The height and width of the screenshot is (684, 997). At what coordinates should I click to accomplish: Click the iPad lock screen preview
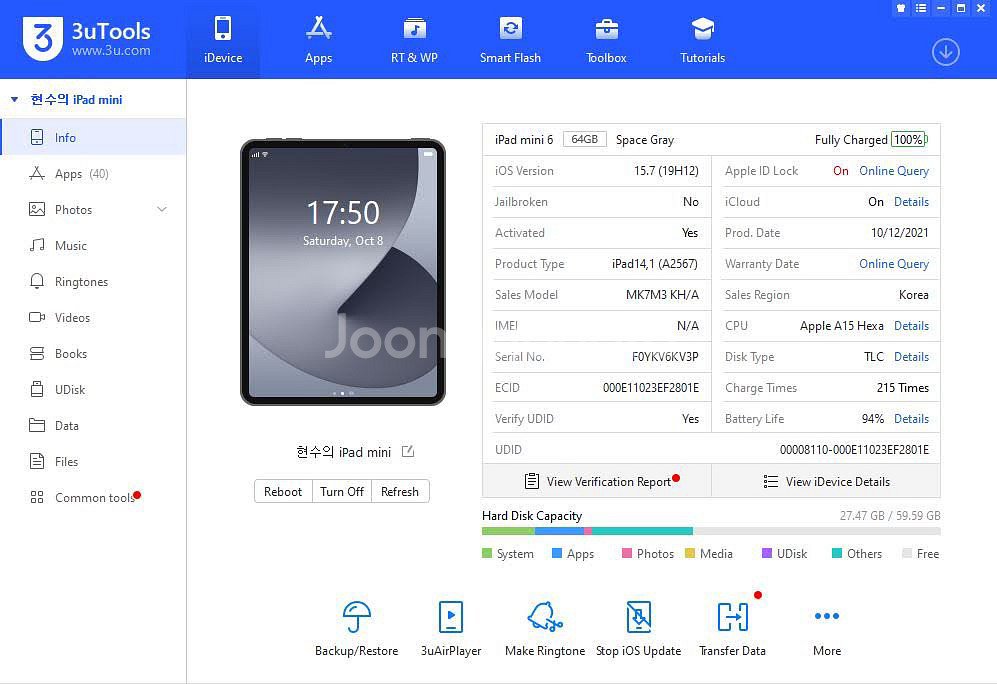(343, 272)
